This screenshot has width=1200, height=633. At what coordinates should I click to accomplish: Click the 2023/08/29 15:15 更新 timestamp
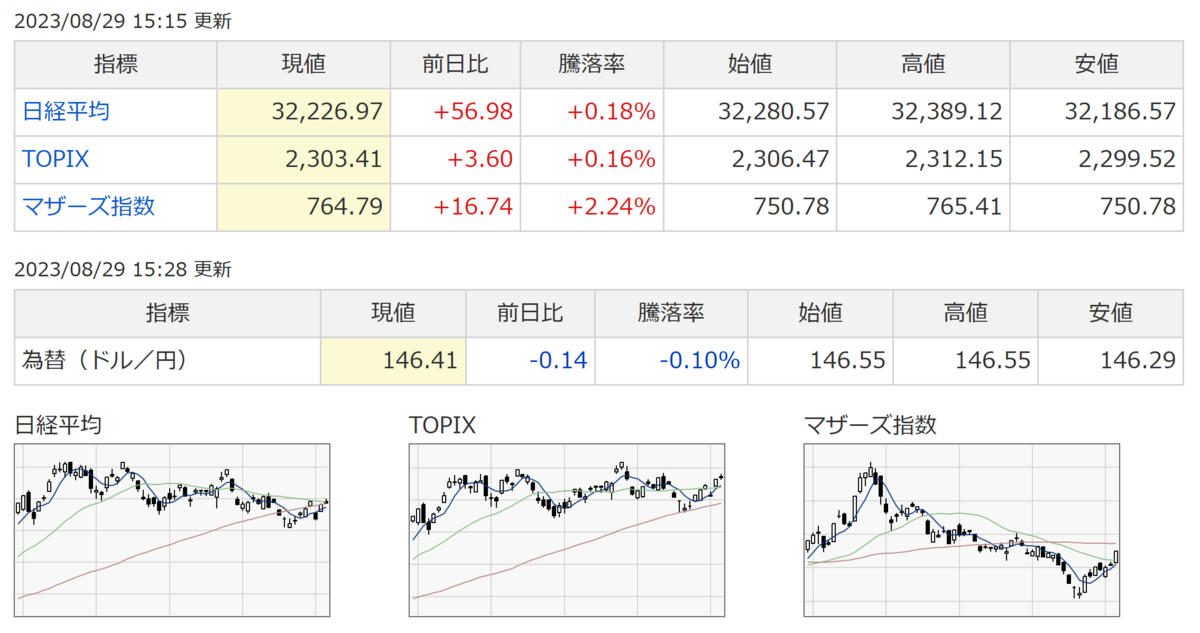123,21
